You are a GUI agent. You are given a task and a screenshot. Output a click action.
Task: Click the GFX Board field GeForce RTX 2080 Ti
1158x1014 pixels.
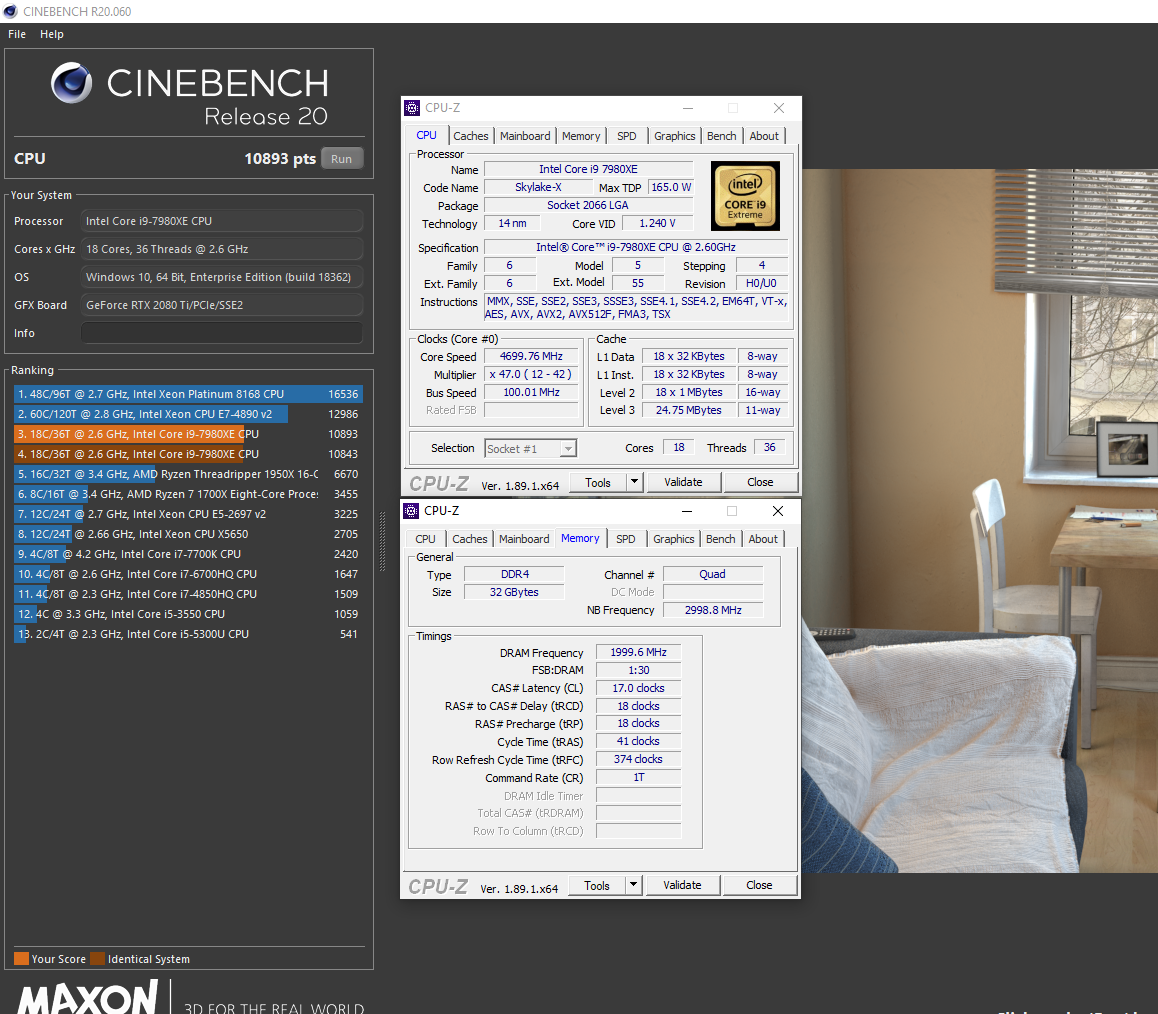pyautogui.click(x=222, y=305)
